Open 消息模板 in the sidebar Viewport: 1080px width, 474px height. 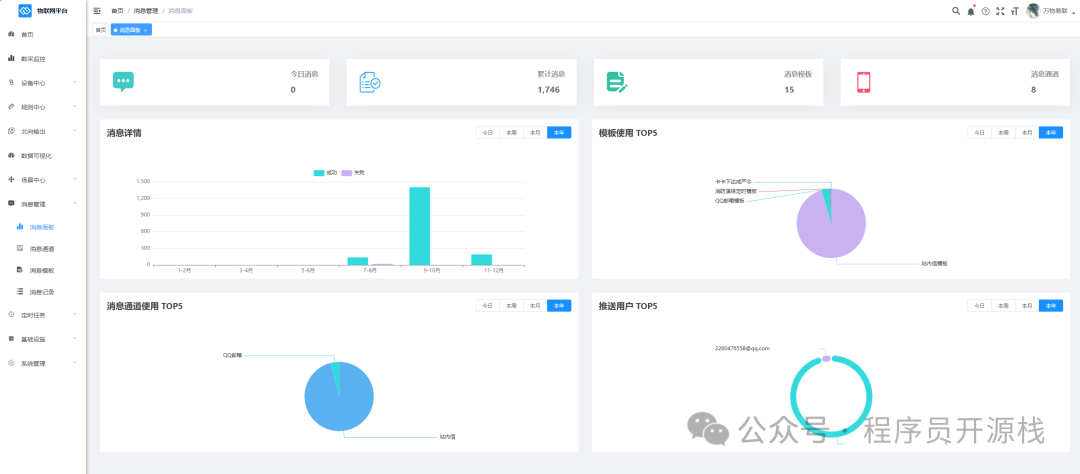point(43,270)
